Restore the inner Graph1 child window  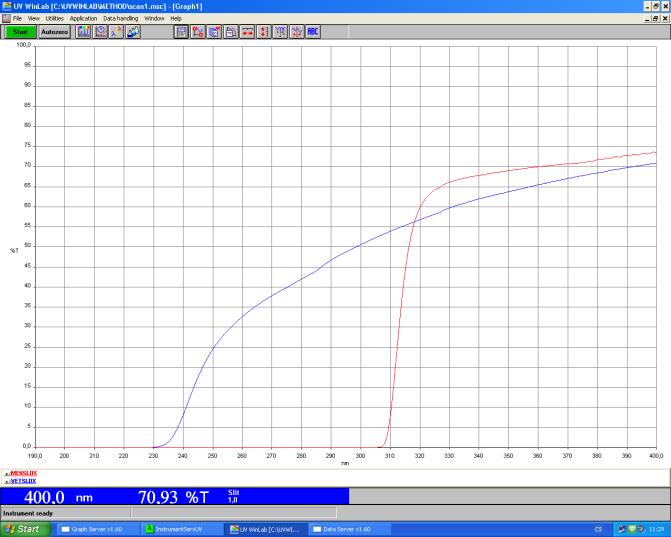tap(656, 18)
